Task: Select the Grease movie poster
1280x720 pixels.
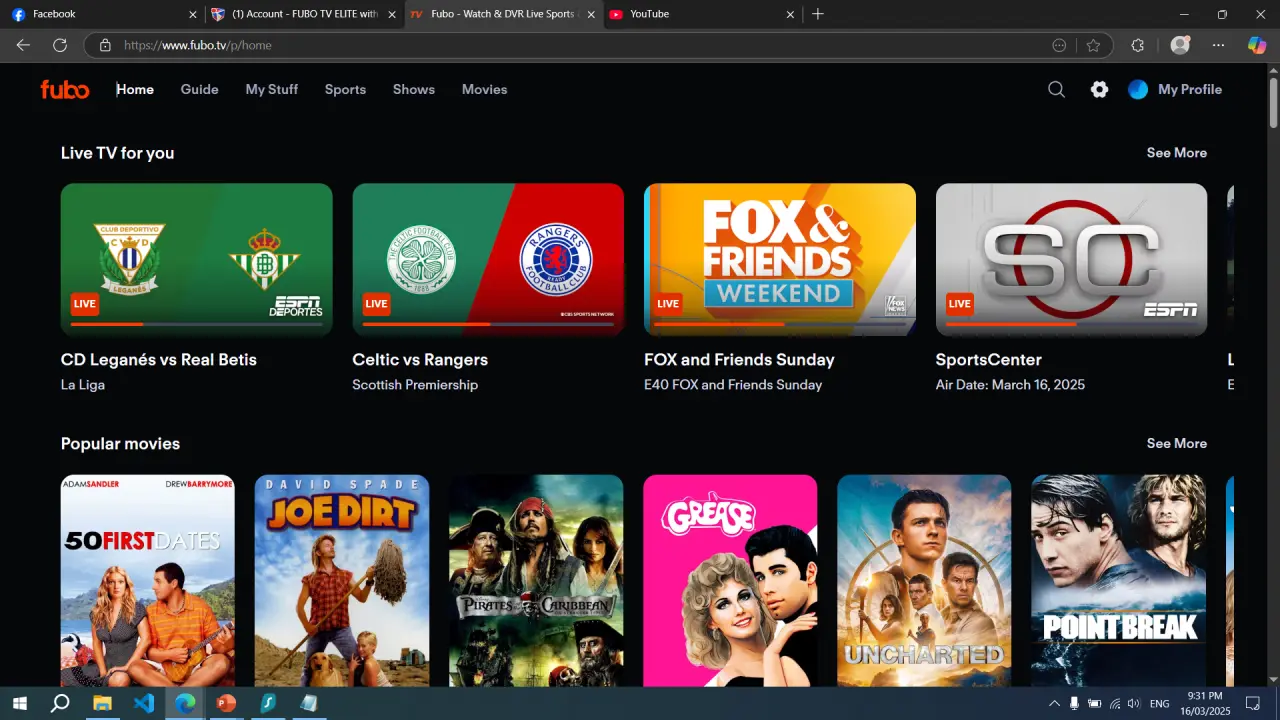Action: coord(730,581)
